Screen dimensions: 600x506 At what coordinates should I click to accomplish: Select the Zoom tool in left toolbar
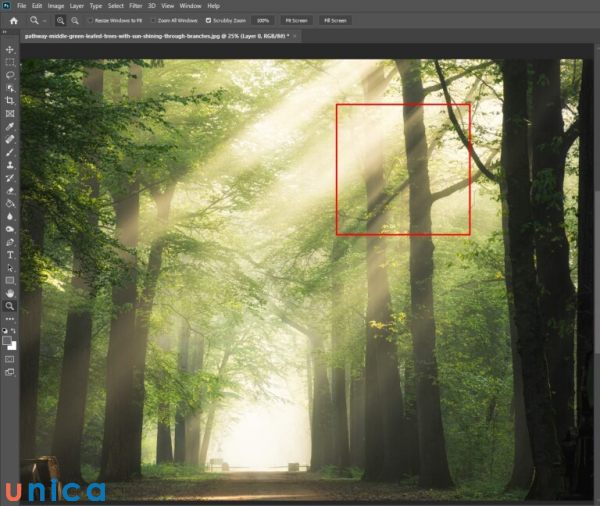click(x=10, y=306)
